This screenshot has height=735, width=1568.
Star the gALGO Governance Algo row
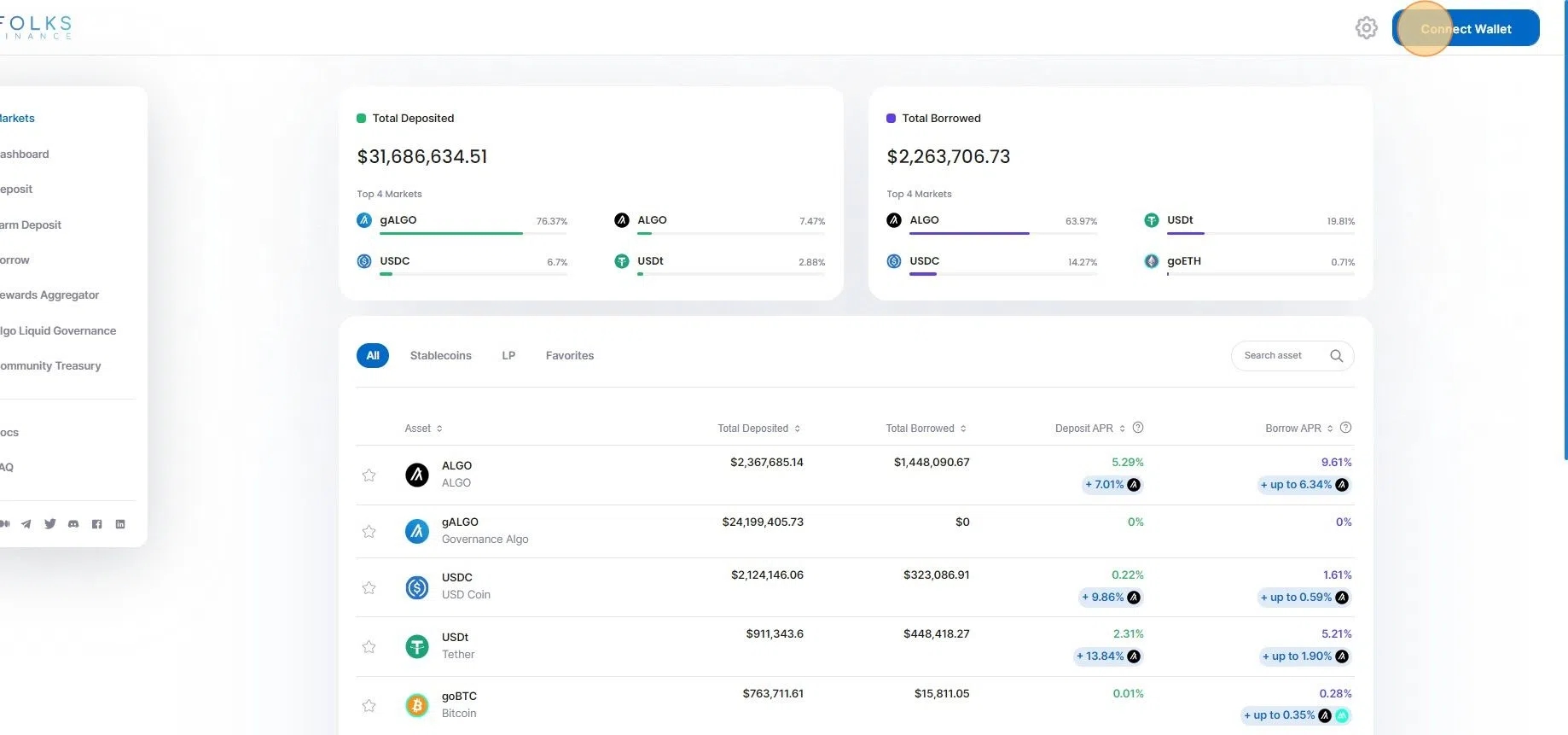pyautogui.click(x=369, y=531)
